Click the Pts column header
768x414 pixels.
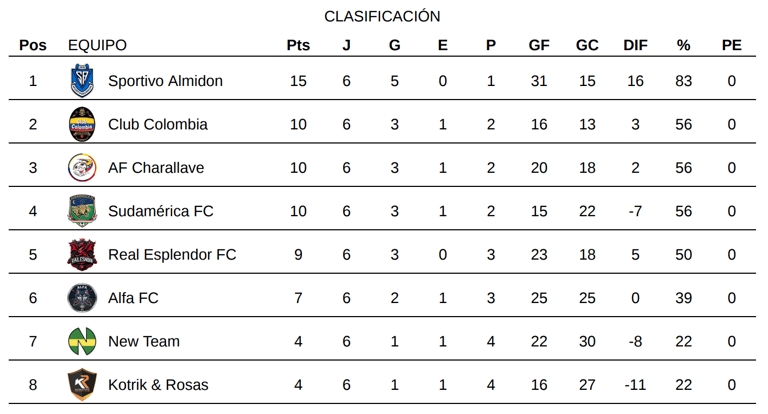(298, 45)
